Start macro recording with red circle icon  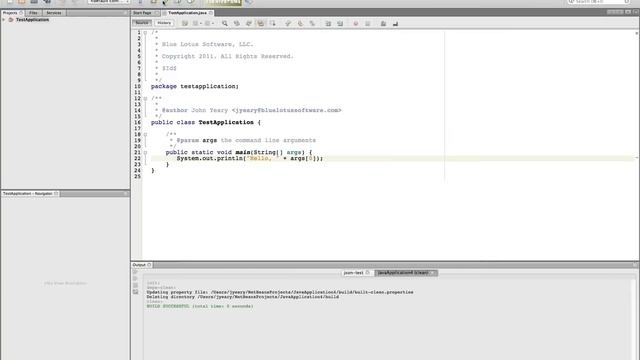pos(356,24)
